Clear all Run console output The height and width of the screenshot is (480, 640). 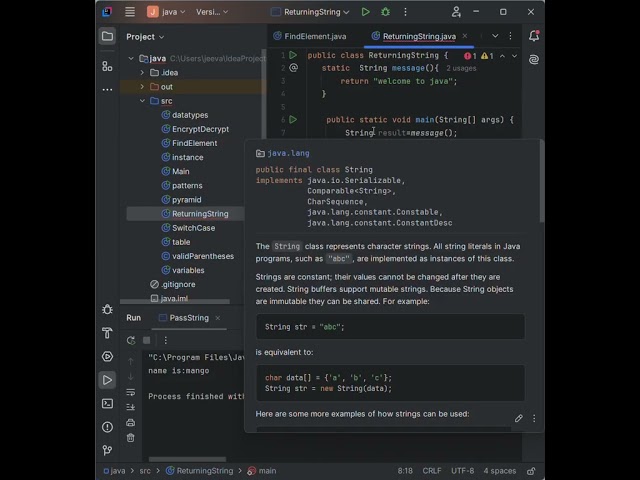point(131,438)
